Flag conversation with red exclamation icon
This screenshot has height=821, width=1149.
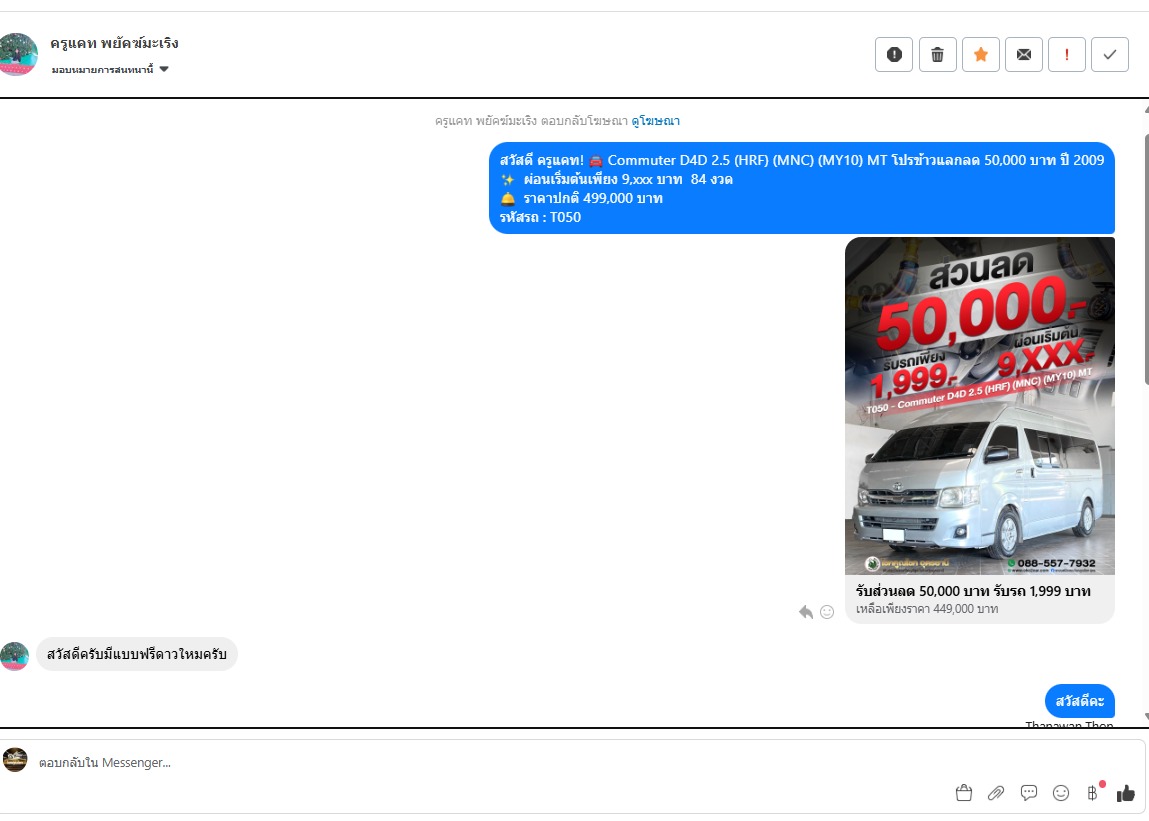click(x=1067, y=54)
